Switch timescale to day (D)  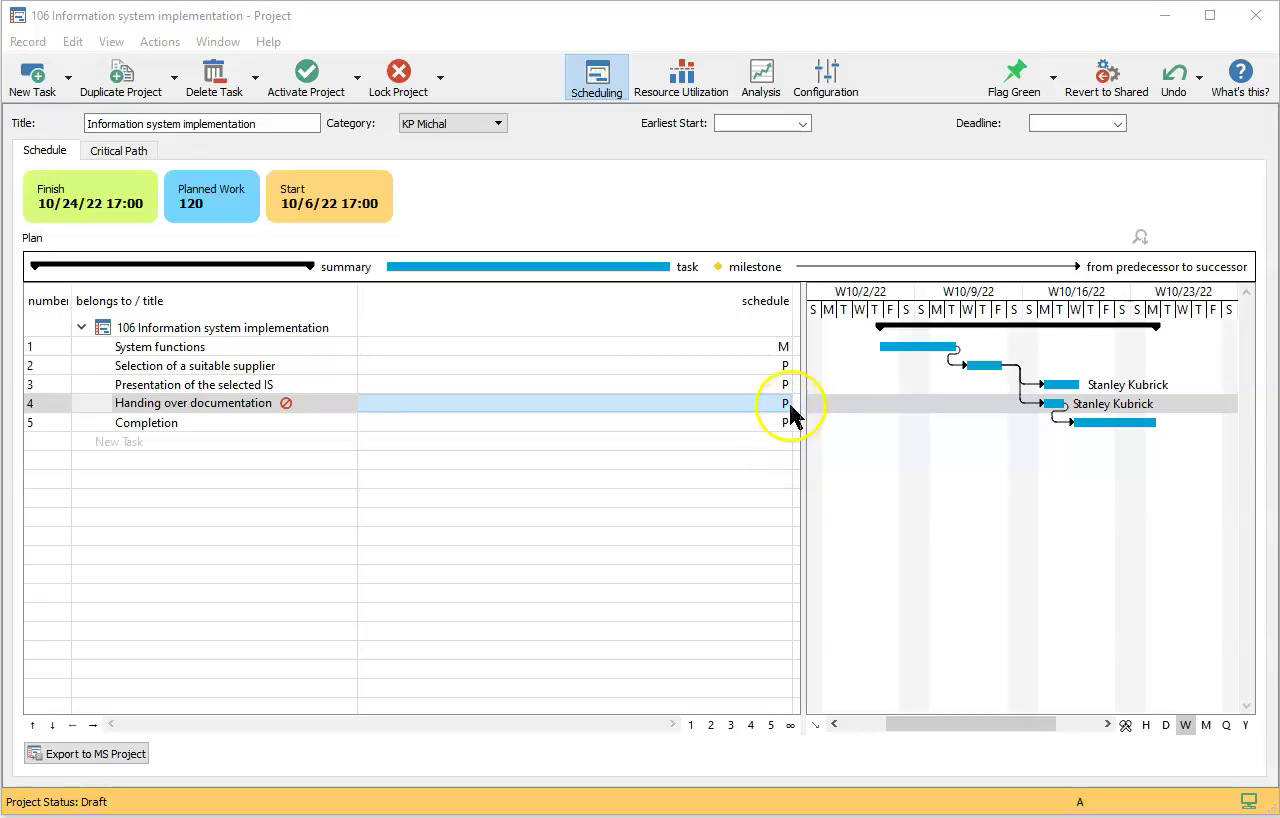[x=1166, y=725]
